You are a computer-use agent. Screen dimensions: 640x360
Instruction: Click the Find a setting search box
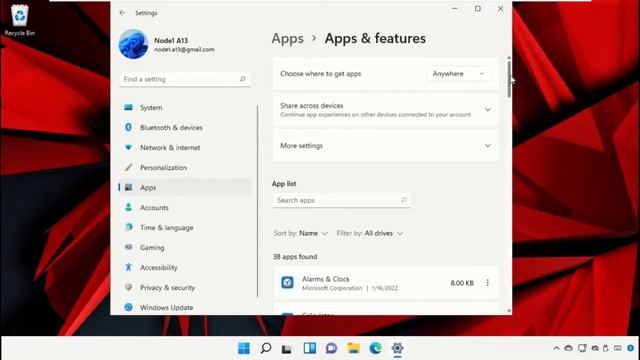(x=185, y=79)
